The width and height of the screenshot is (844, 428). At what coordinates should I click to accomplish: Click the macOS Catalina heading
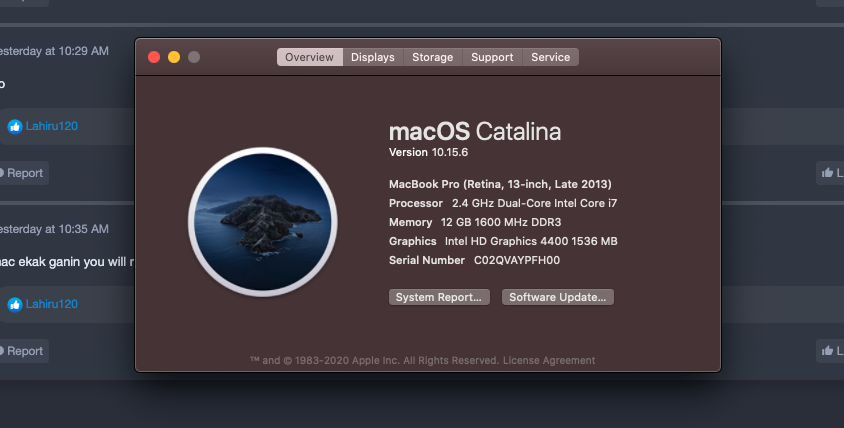point(475,131)
